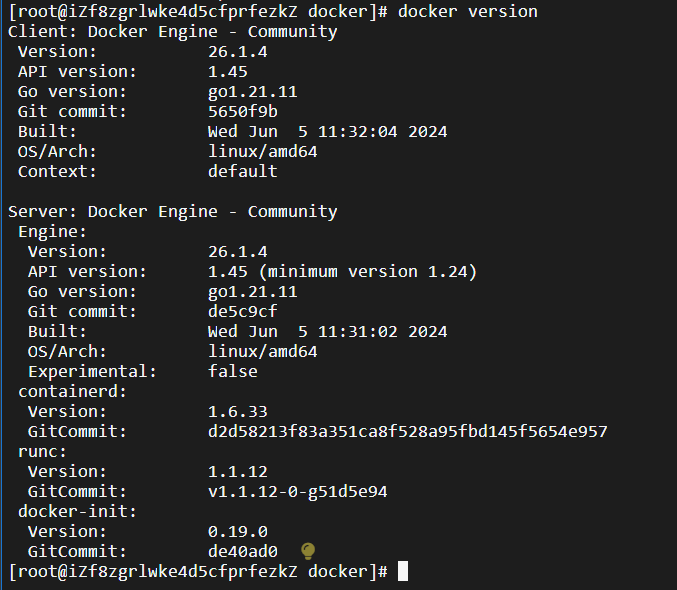Click client Git commit '5650f9b'
This screenshot has width=677, height=590.
[243, 111]
